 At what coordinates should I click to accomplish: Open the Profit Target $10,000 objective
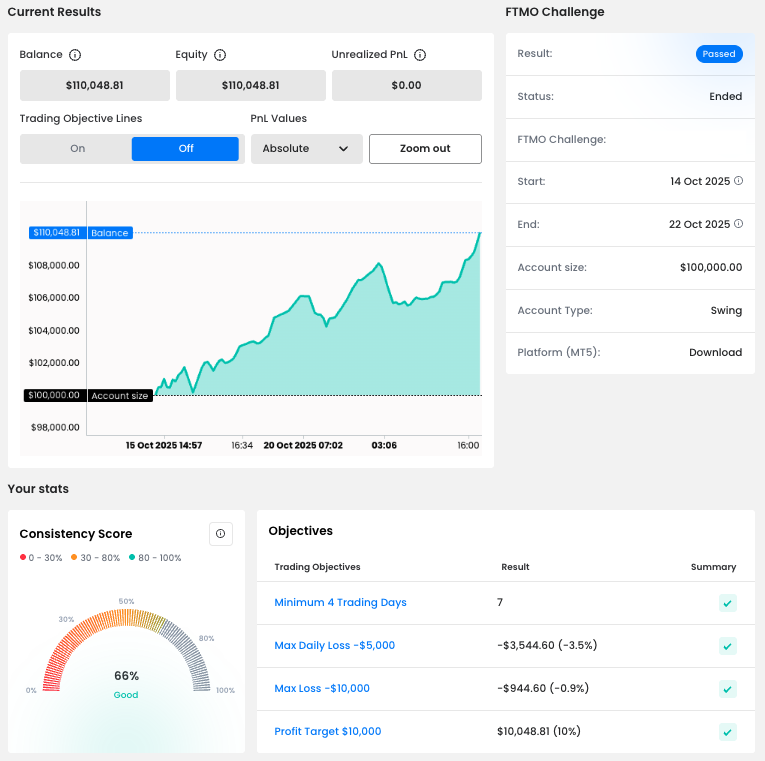point(328,732)
